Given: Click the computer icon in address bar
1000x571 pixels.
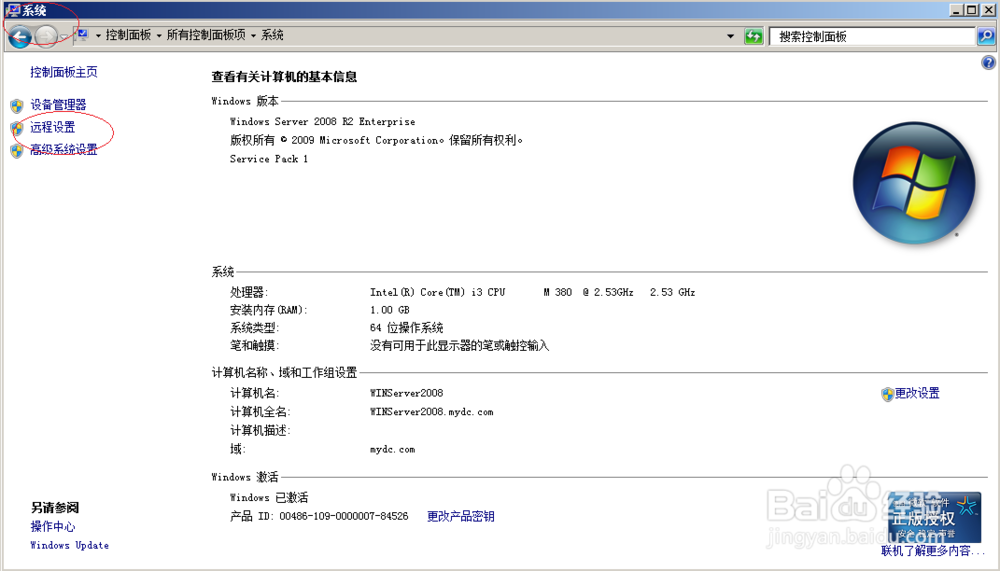Looking at the screenshot, I should coord(82,35).
